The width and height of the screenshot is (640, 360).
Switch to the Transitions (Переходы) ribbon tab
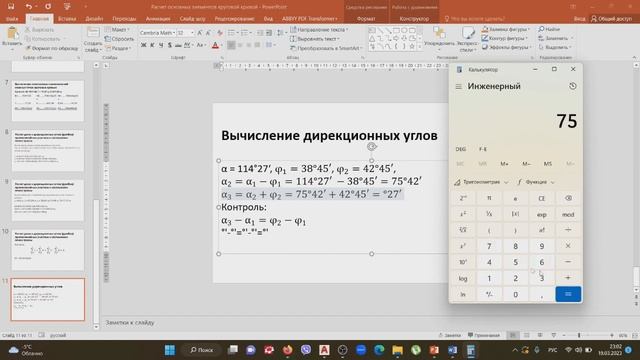click(124, 19)
